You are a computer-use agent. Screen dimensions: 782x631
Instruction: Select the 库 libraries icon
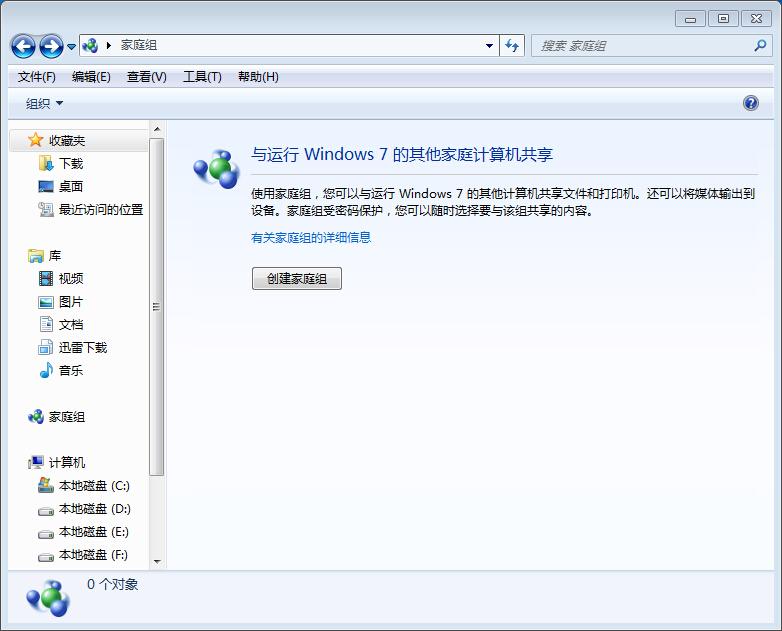point(35,256)
